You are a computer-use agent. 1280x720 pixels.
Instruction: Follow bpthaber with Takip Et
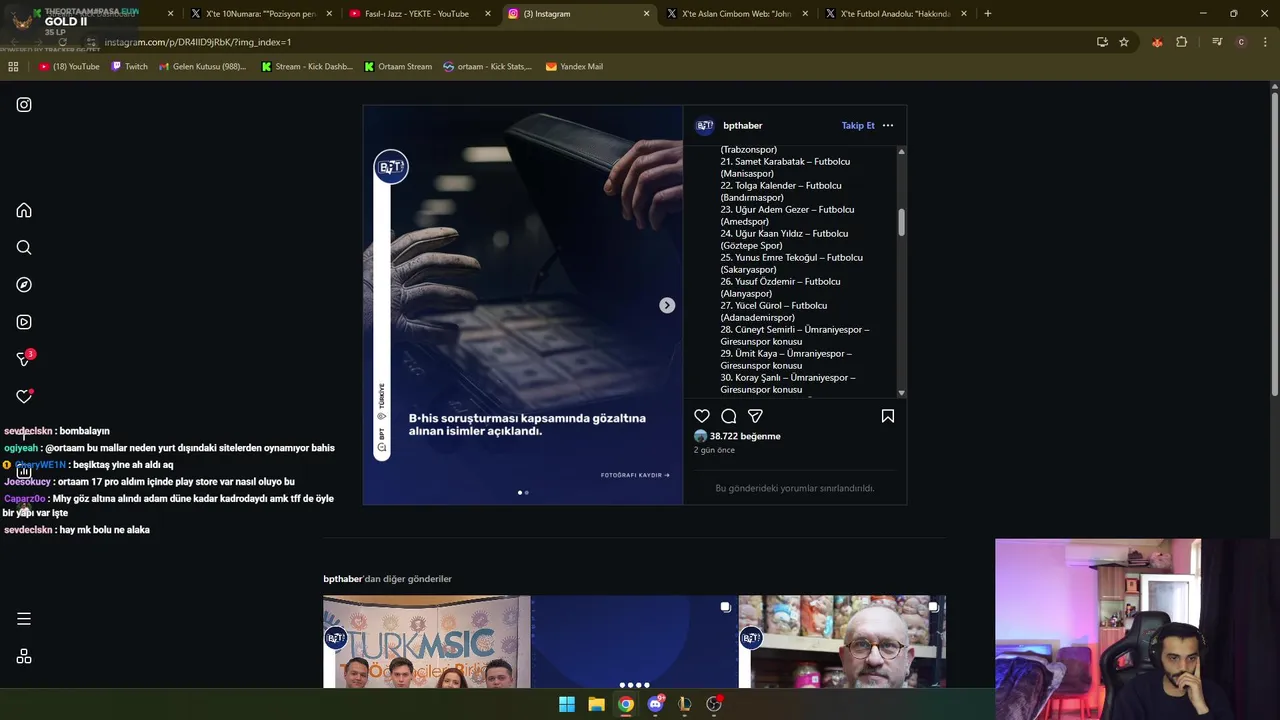click(x=858, y=126)
